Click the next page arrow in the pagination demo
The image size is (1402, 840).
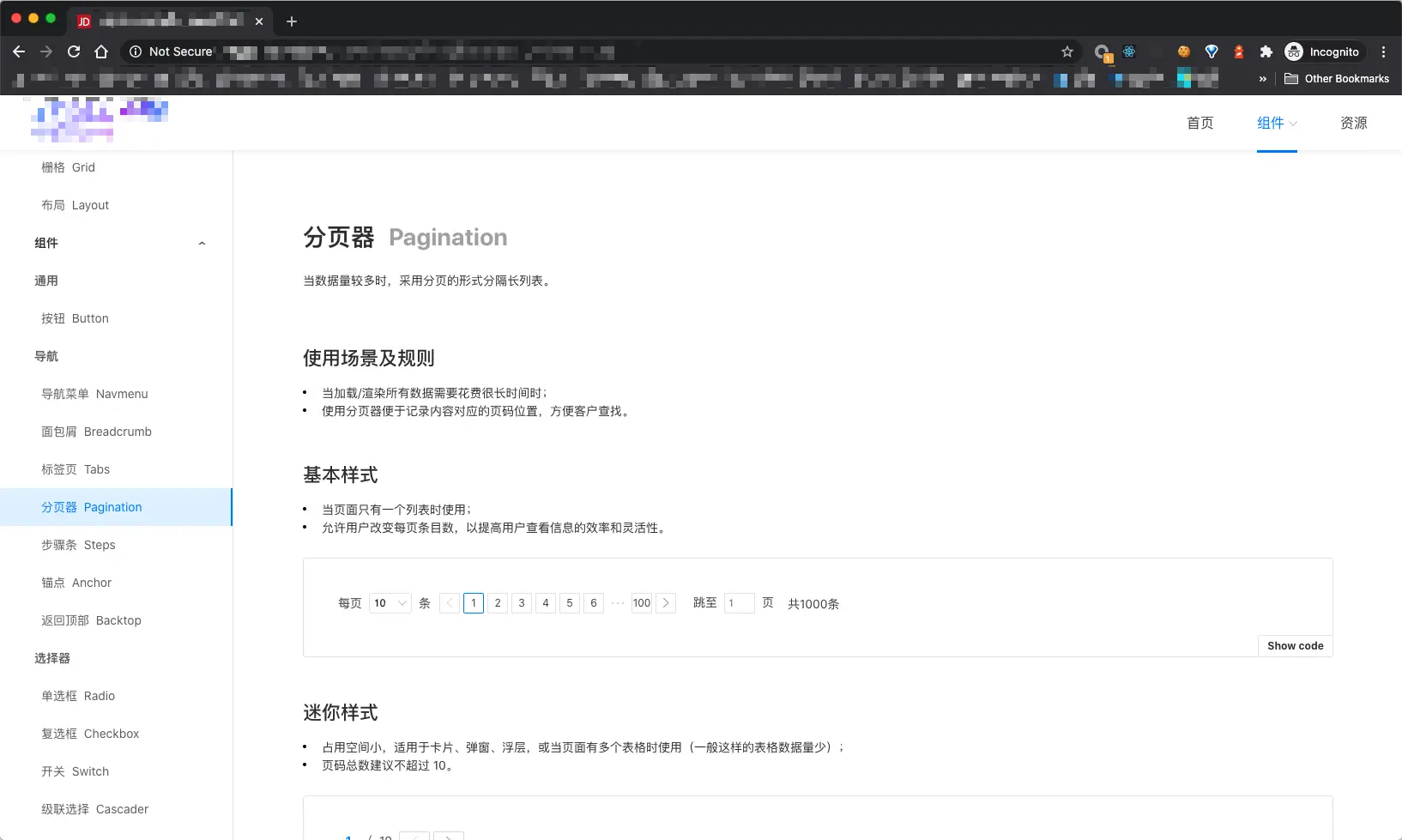point(666,603)
